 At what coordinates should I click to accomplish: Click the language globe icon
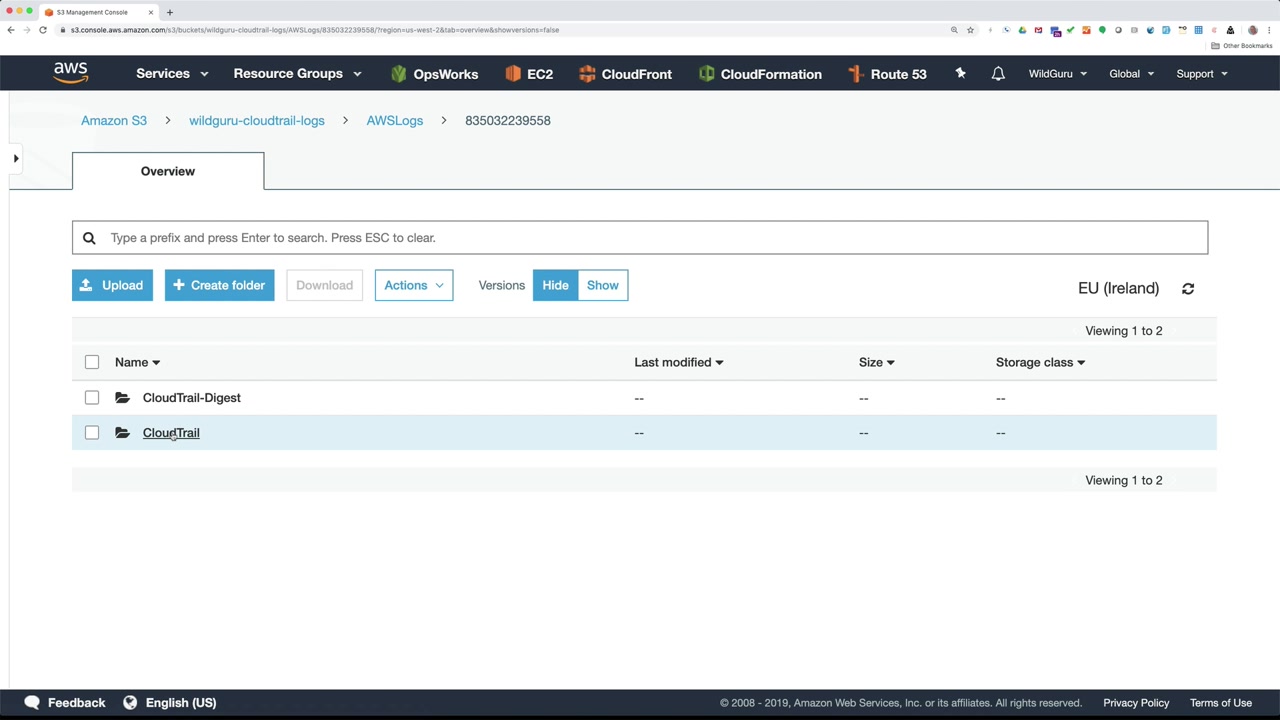point(130,703)
